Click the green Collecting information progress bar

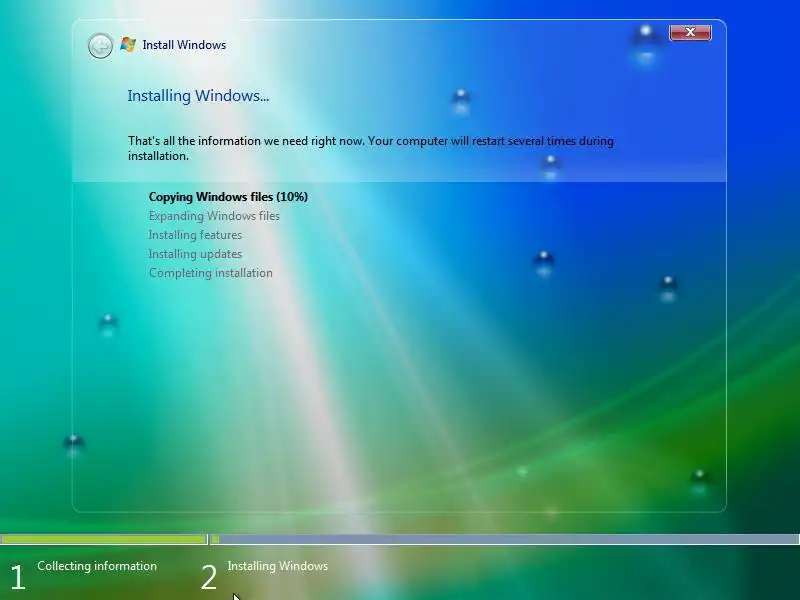click(104, 539)
